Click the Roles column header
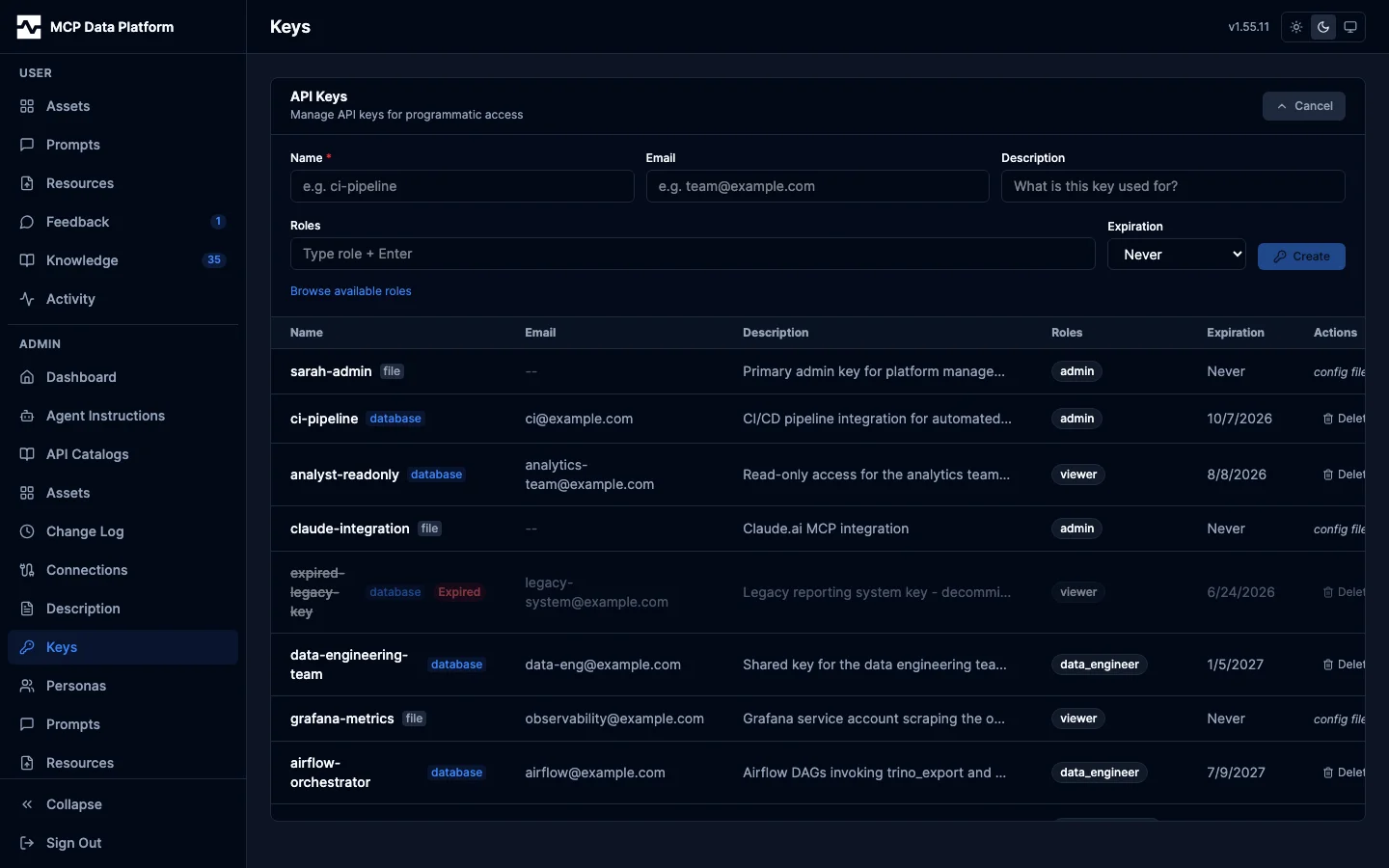 pyautogui.click(x=1067, y=333)
